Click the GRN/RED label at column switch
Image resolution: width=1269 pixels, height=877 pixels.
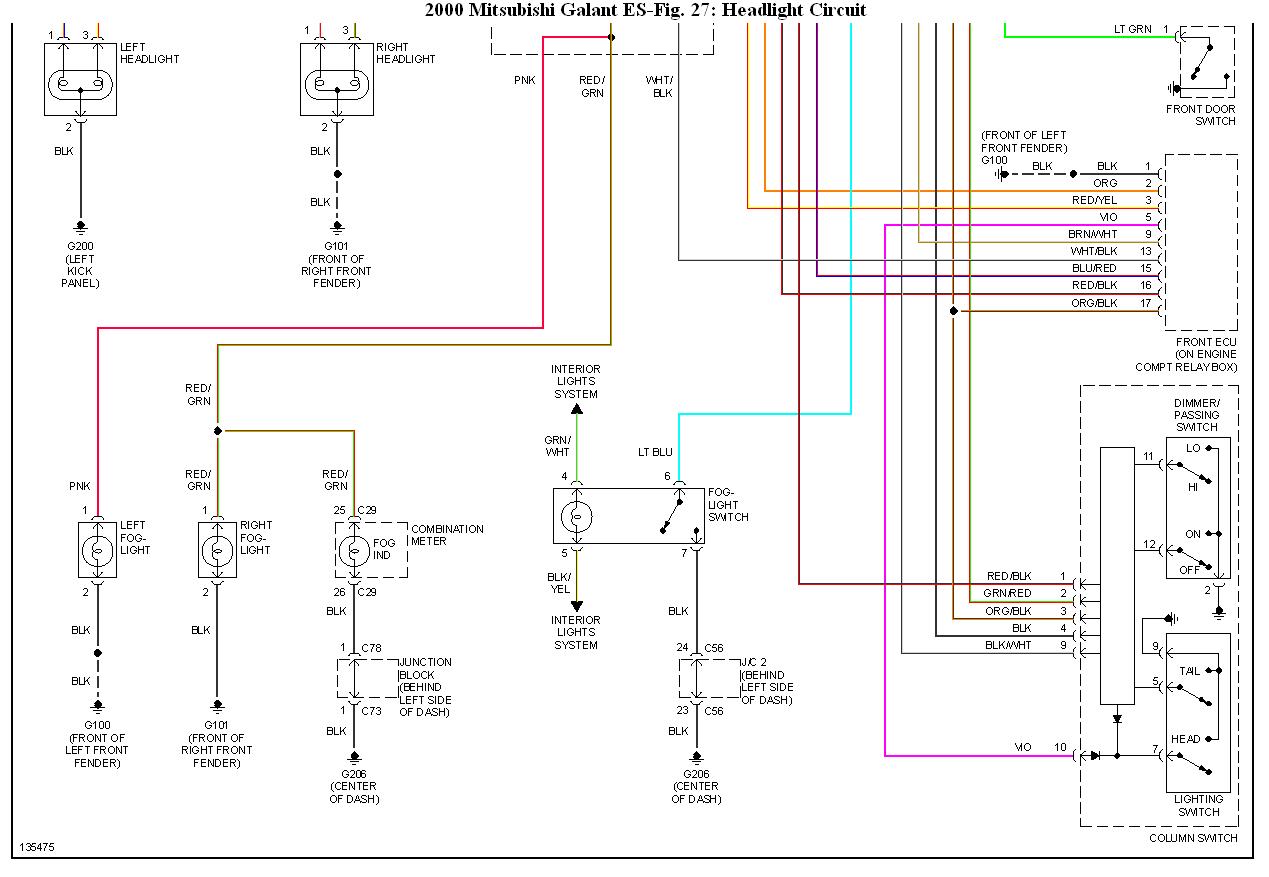[x=1008, y=593]
